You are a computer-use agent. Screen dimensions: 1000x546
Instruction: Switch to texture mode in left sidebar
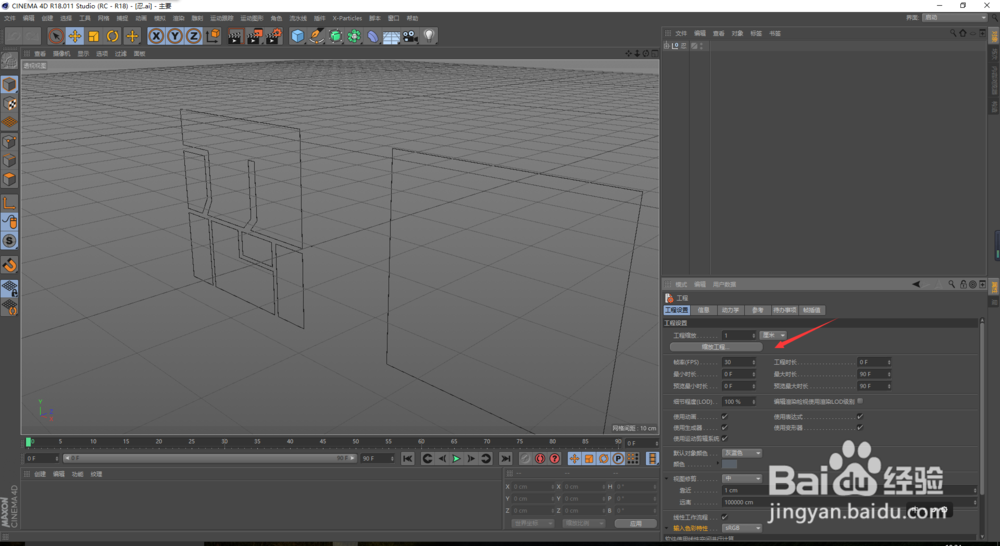(x=10, y=103)
